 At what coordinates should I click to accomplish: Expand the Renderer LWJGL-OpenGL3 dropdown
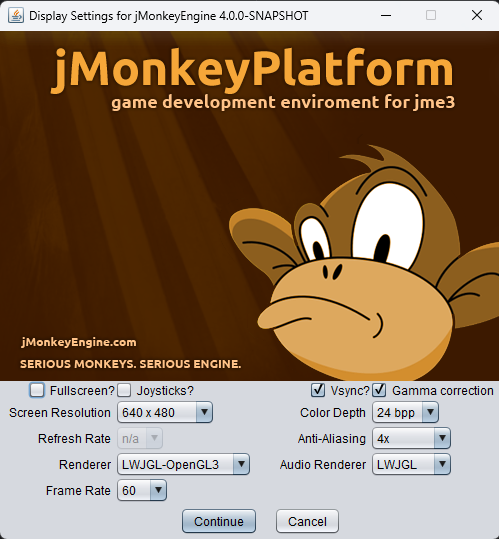[x=183, y=464]
